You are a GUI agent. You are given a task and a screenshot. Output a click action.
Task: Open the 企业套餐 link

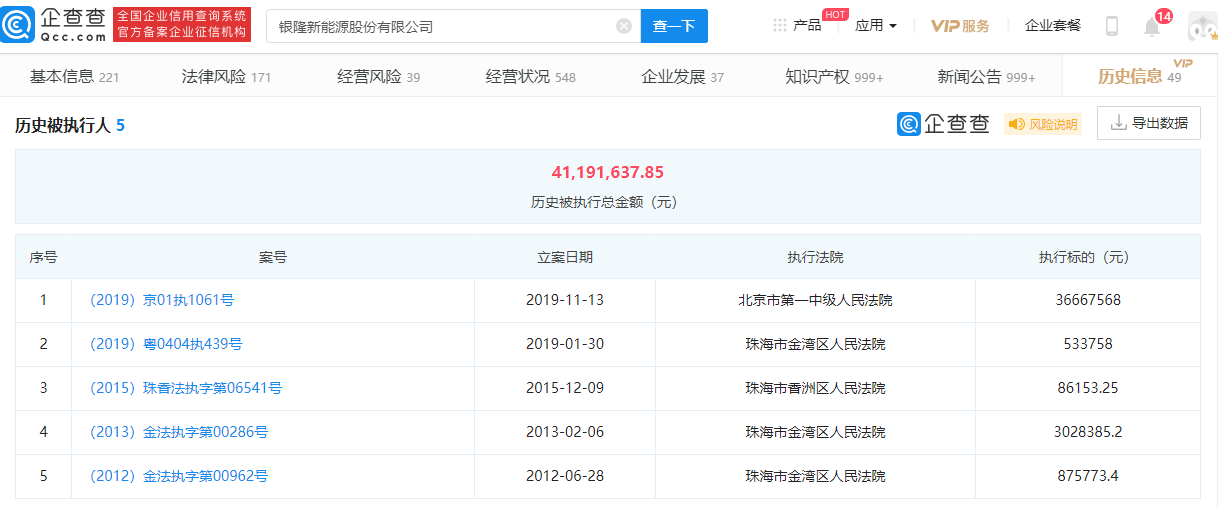click(1053, 25)
